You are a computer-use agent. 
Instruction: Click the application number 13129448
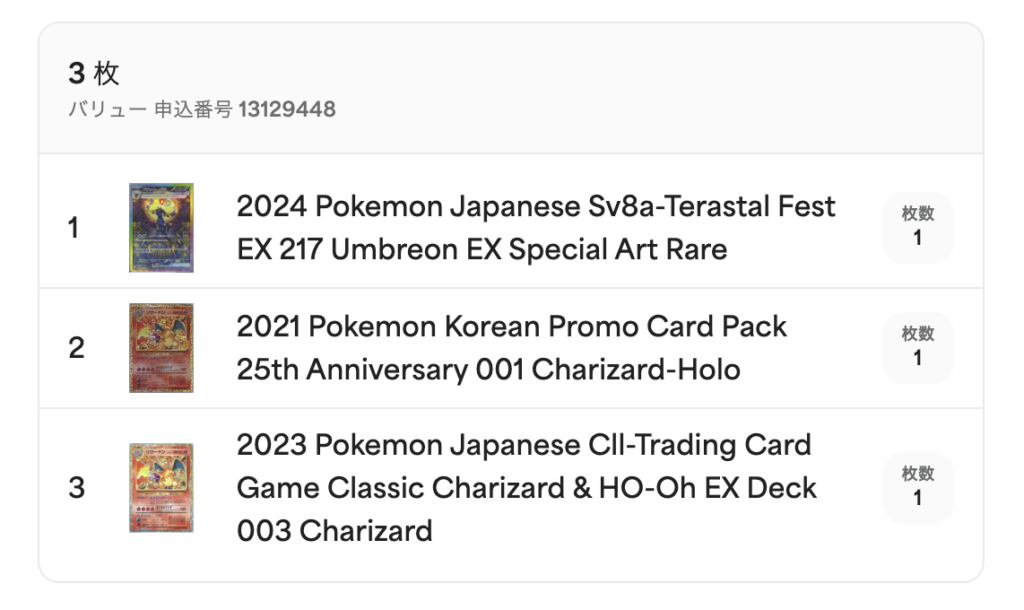(x=287, y=109)
